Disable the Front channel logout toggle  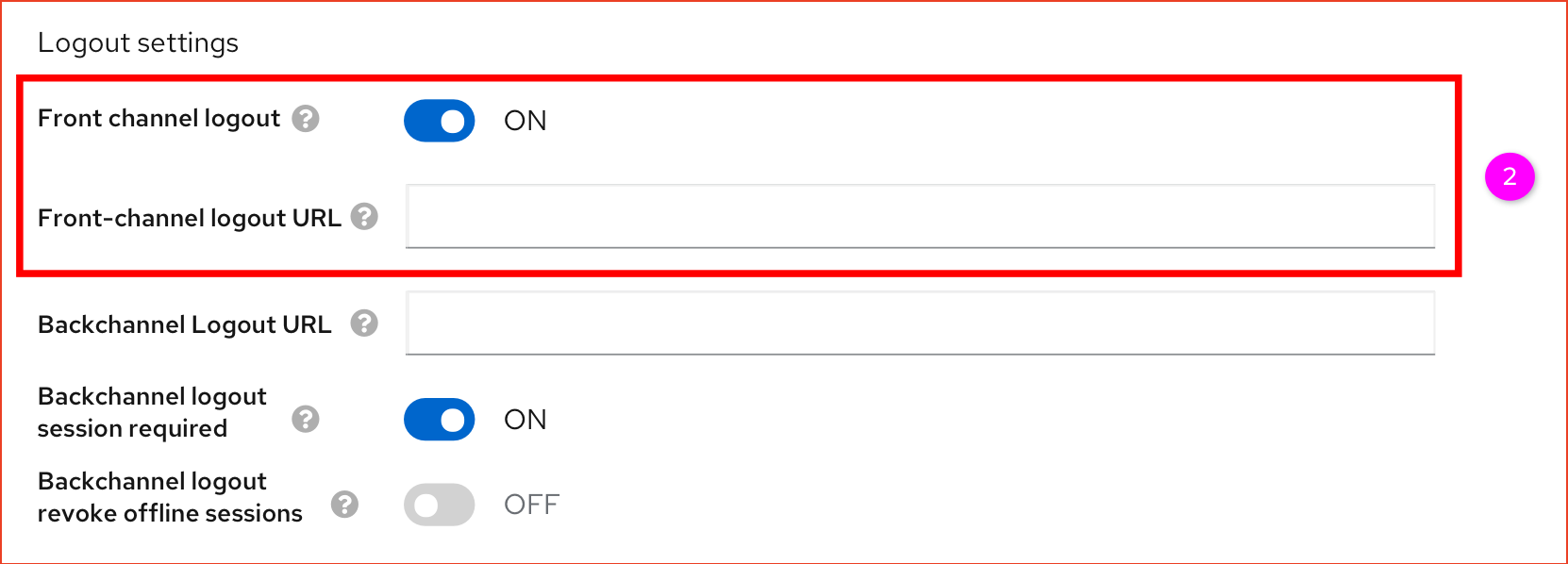[x=439, y=121]
